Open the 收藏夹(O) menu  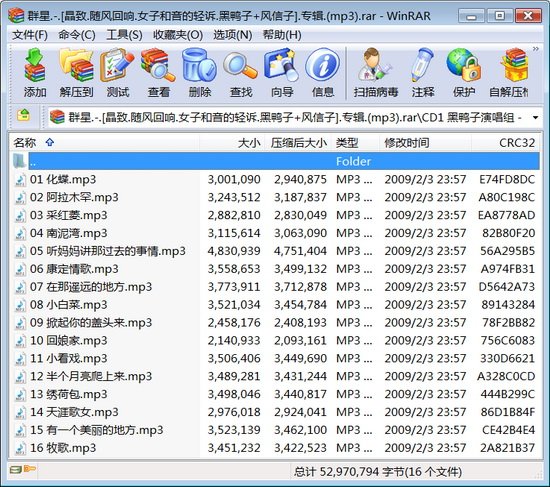pos(178,35)
